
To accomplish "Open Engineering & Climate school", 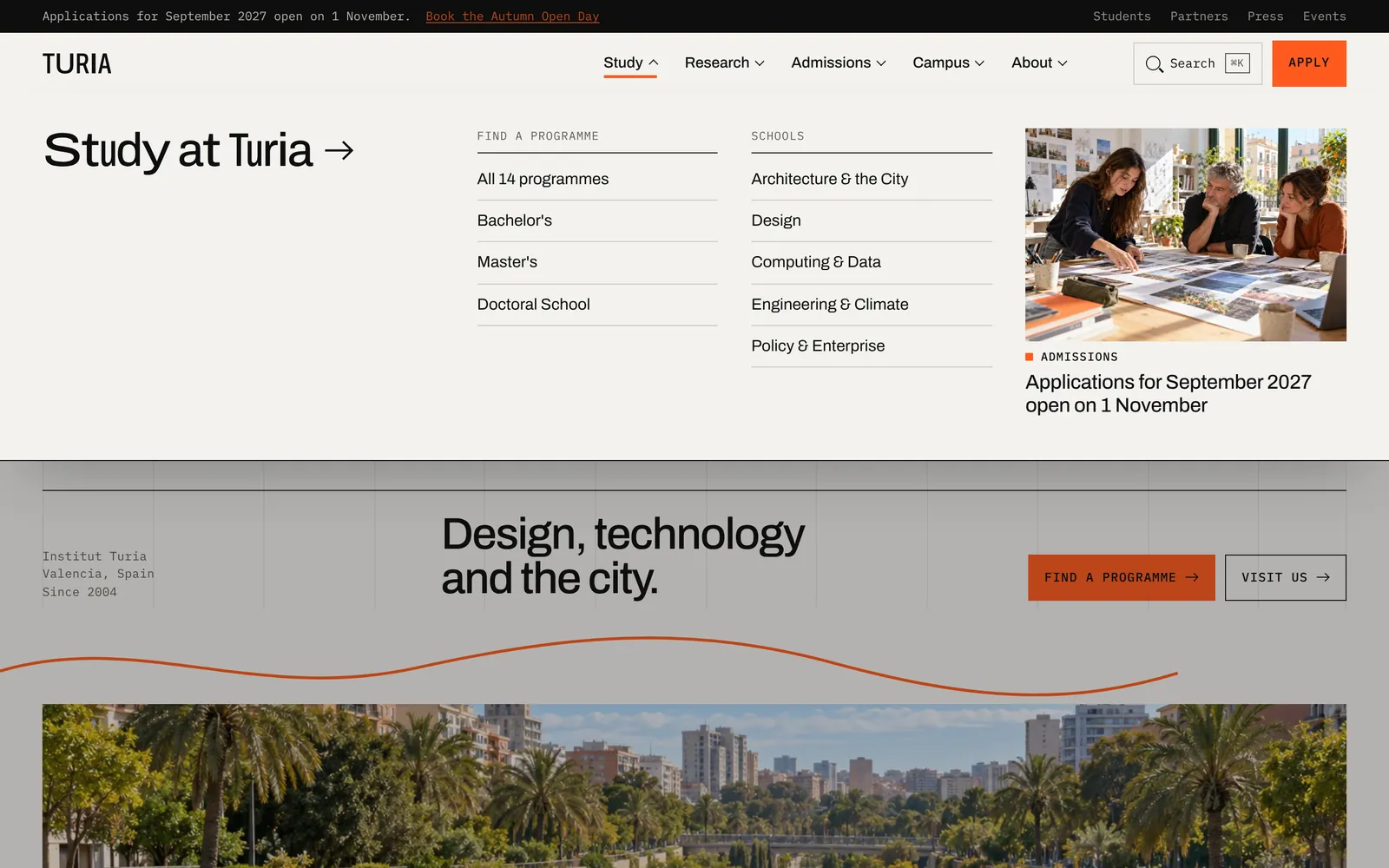I will pyautogui.click(x=872, y=305).
